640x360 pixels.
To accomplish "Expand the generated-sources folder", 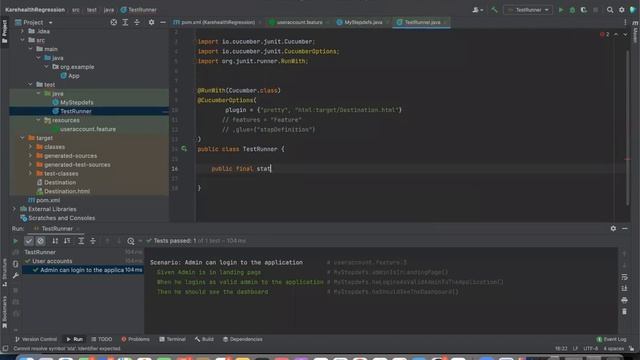I will coord(31,156).
